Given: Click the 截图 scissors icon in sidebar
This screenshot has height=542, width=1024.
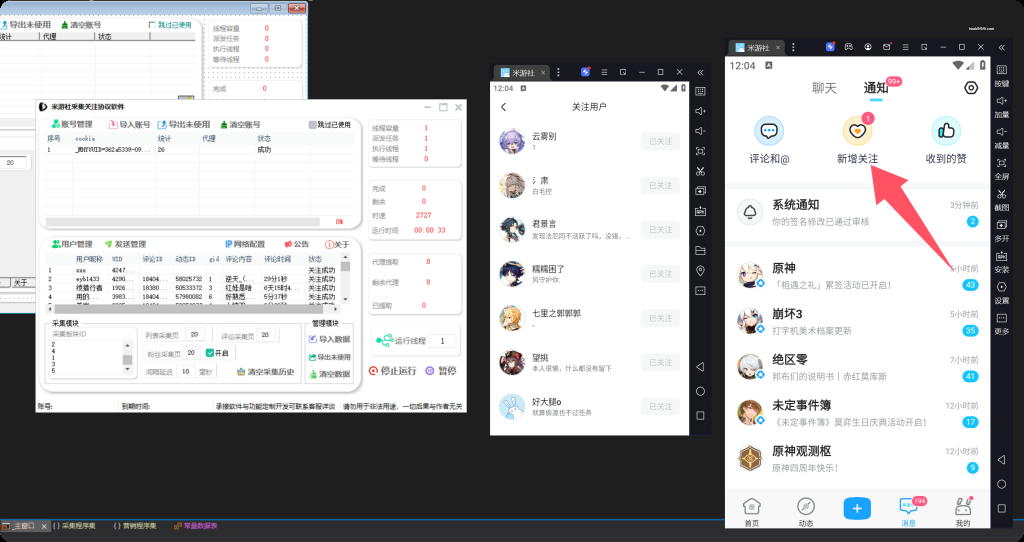Looking at the screenshot, I should pyautogui.click(x=1001, y=193).
